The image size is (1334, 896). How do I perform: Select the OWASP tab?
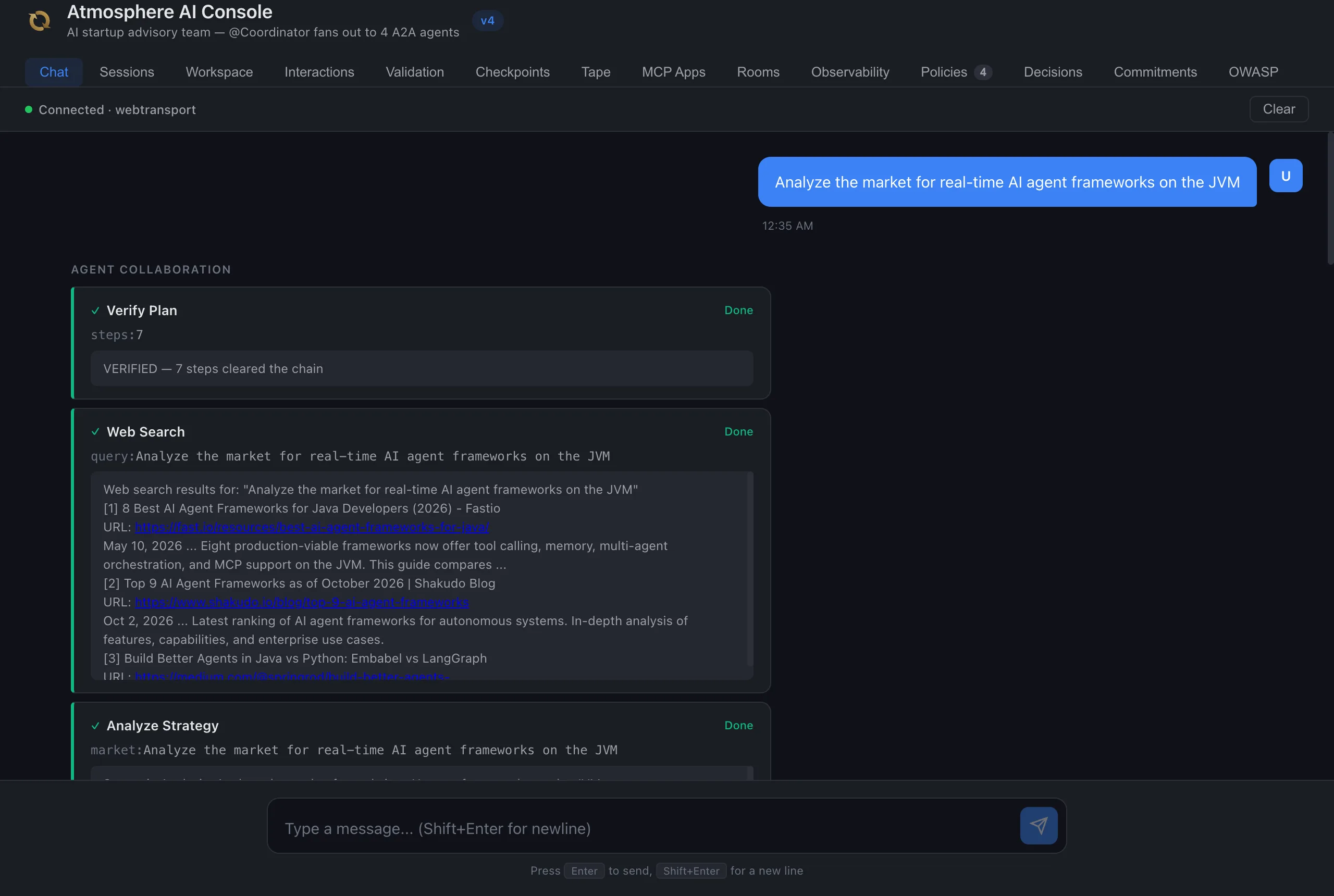[x=1253, y=72]
